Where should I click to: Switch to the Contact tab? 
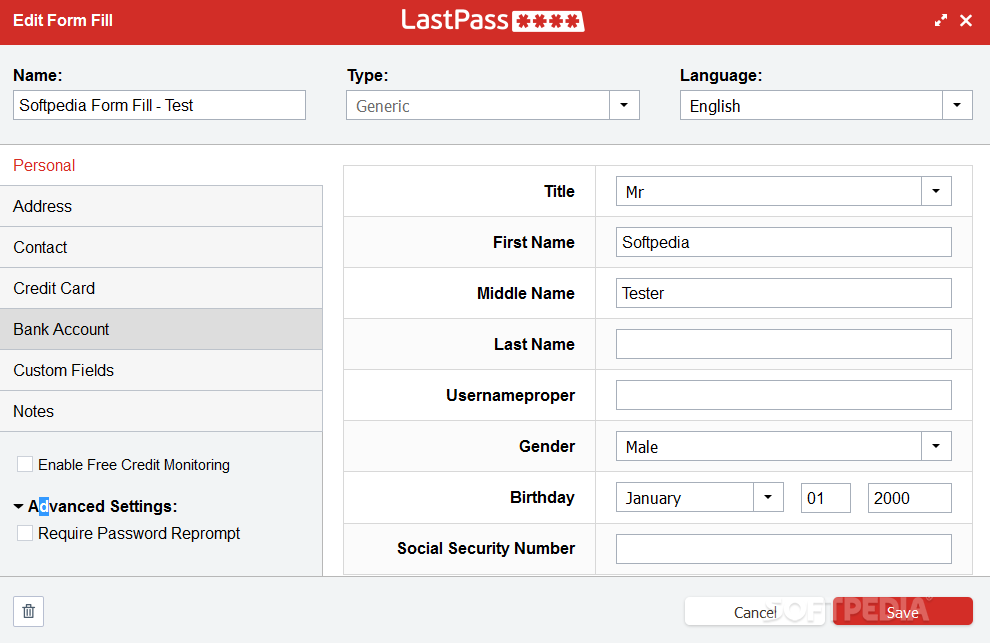coord(161,248)
